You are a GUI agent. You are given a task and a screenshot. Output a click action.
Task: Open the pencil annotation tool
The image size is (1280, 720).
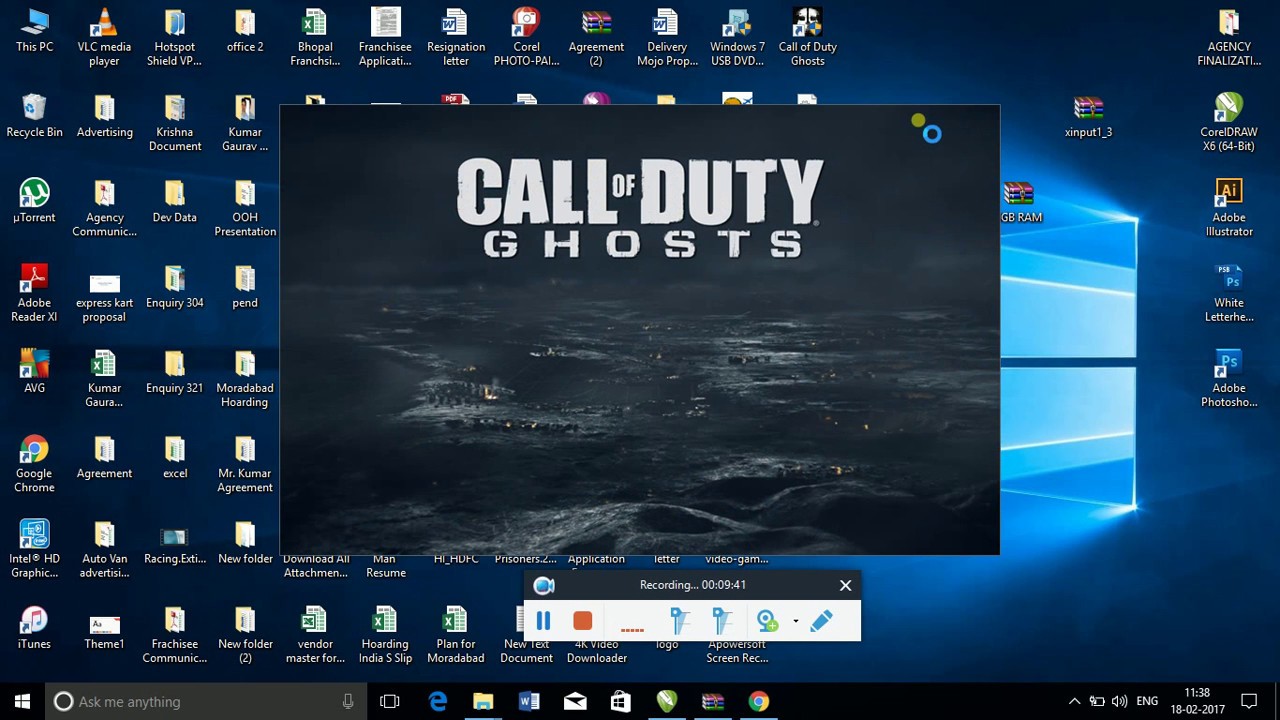pyautogui.click(x=821, y=621)
